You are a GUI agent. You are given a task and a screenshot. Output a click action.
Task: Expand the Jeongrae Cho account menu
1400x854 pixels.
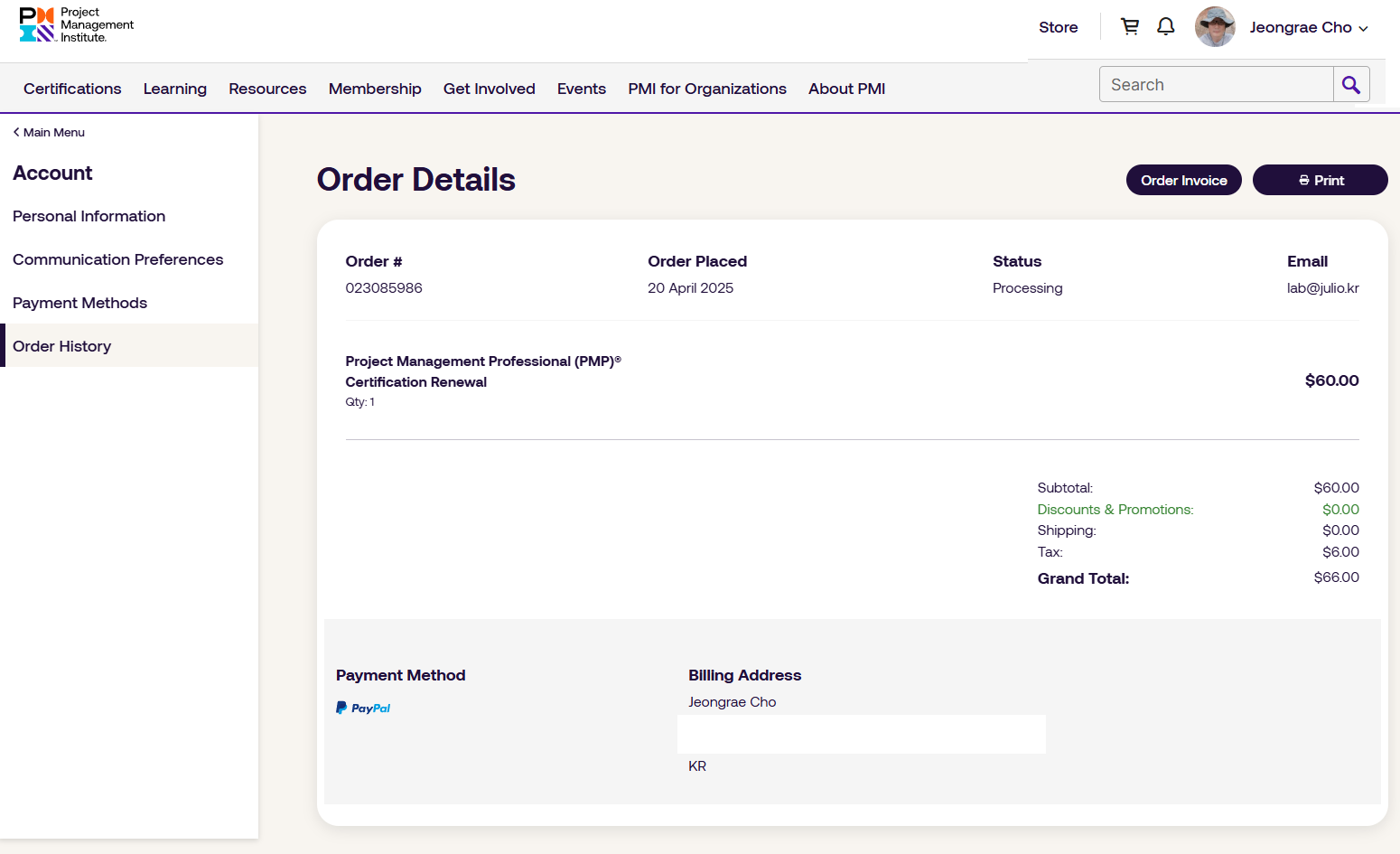tap(1309, 28)
